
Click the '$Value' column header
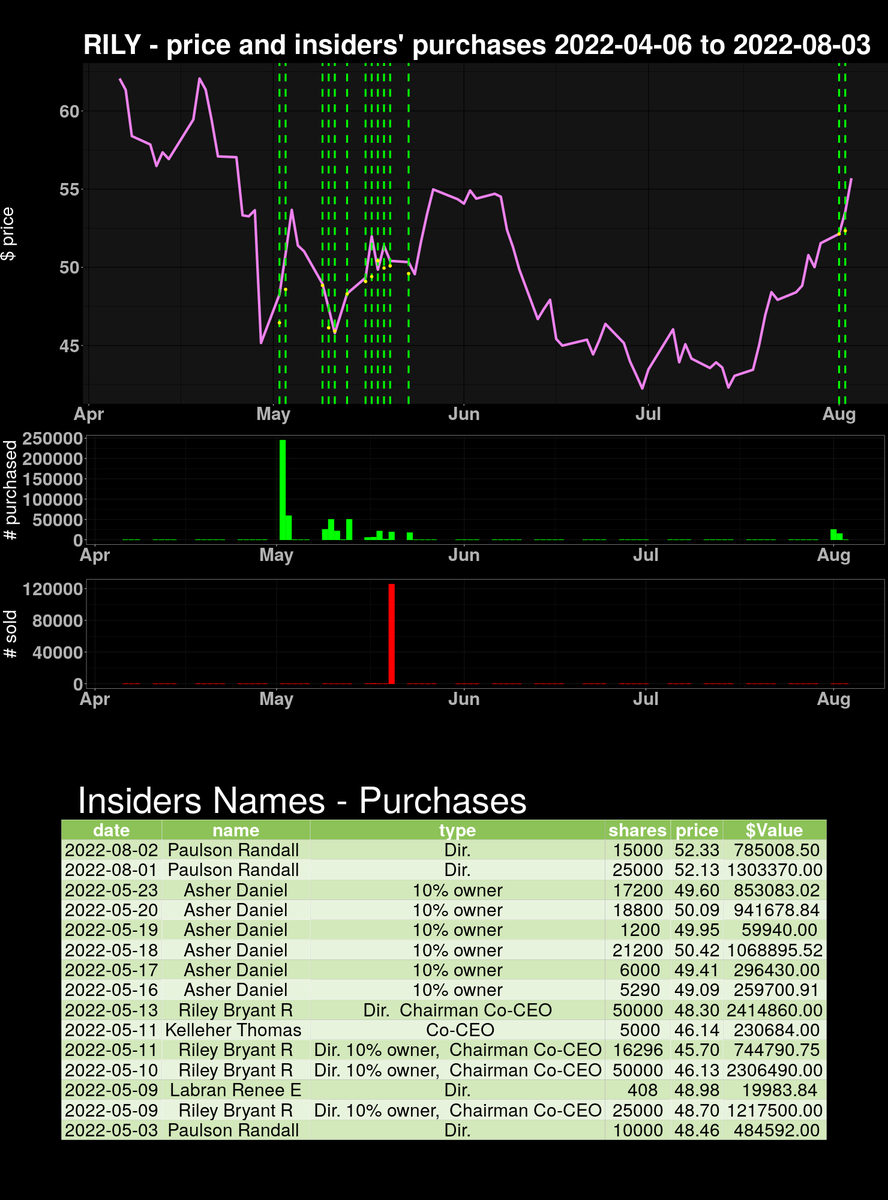pos(775,830)
